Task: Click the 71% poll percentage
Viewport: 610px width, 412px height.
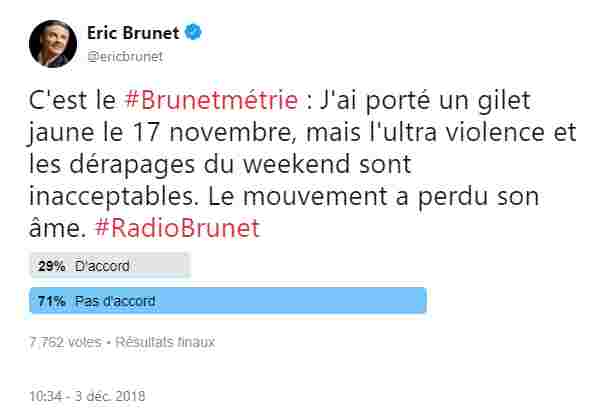Action: coord(51,300)
